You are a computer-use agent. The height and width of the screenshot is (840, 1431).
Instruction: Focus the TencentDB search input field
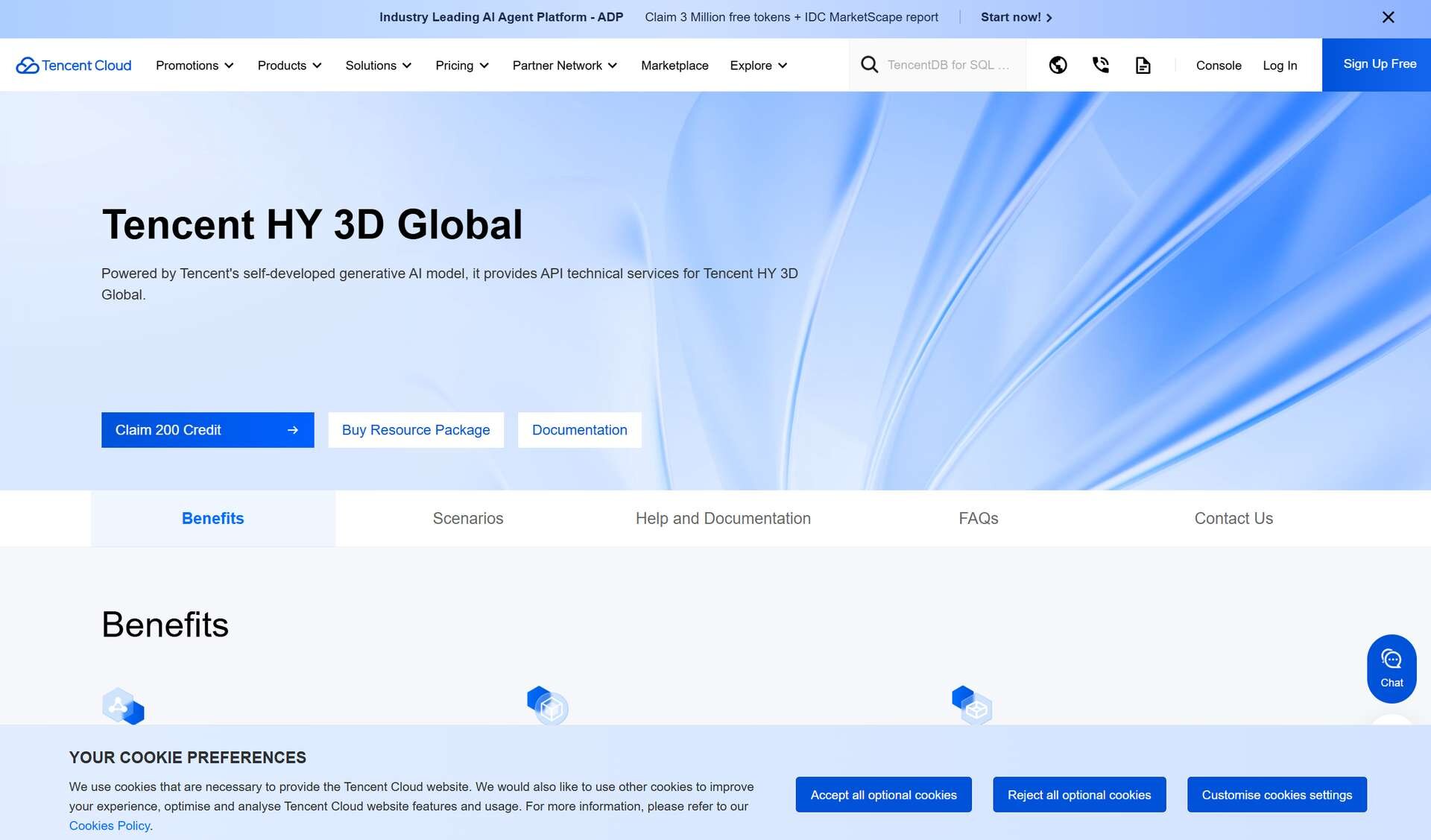948,66
